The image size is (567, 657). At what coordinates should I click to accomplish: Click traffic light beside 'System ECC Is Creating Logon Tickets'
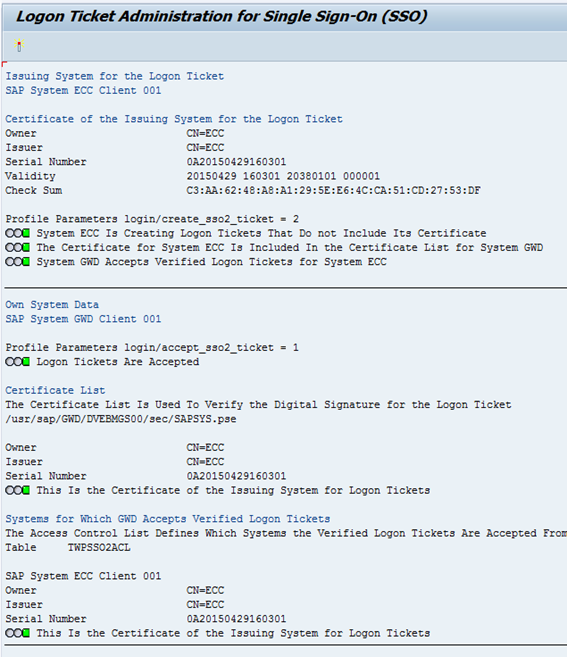coord(18,233)
